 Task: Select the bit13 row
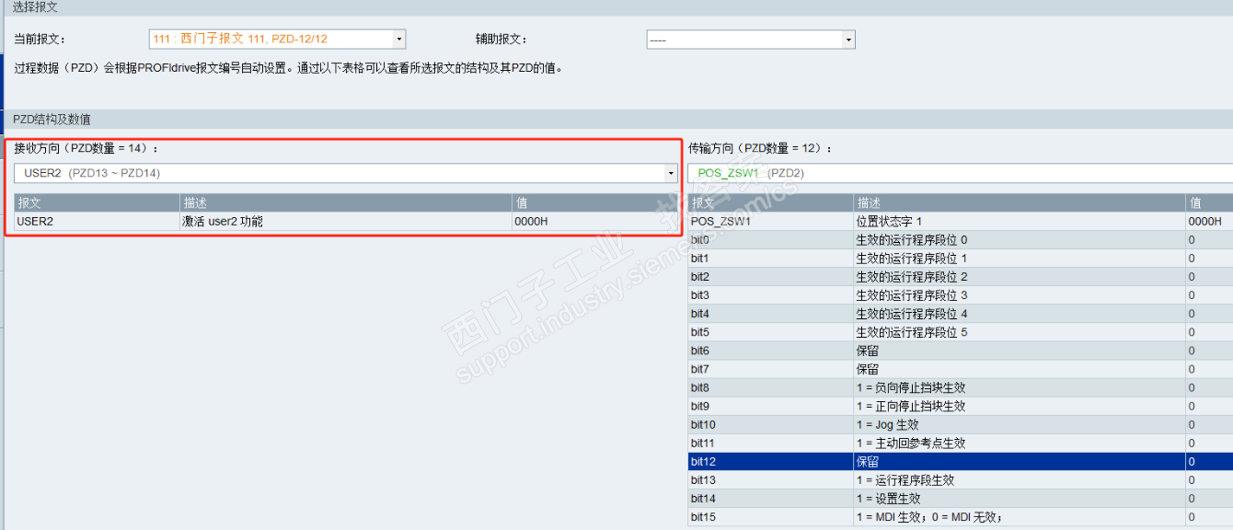click(960, 480)
